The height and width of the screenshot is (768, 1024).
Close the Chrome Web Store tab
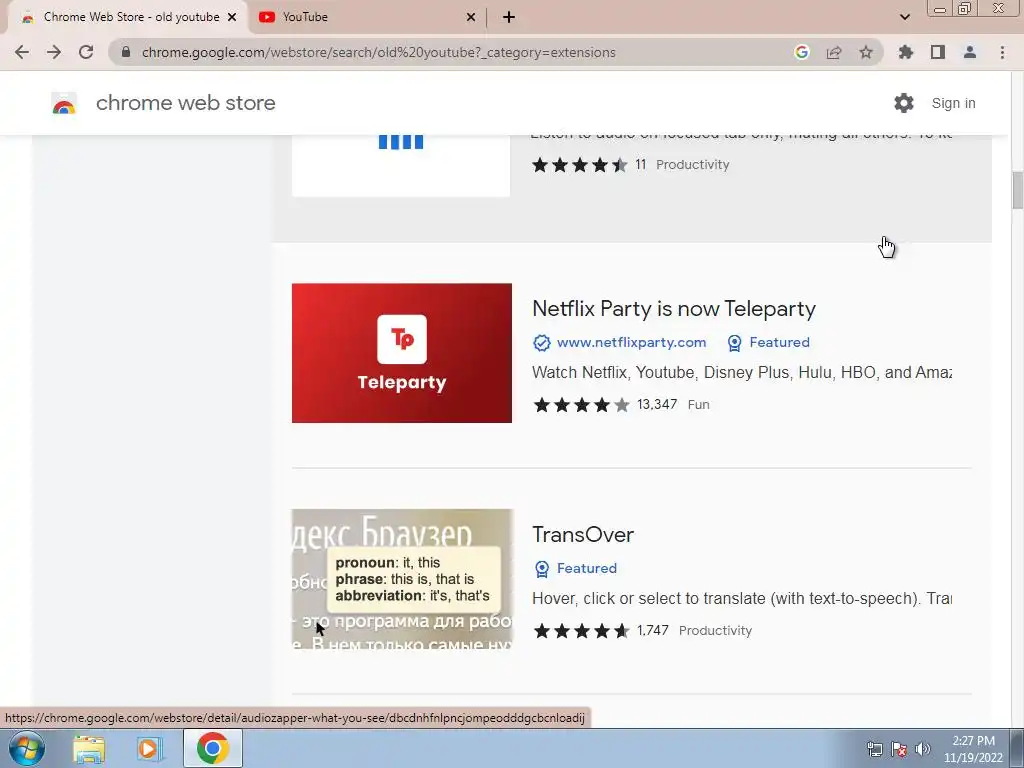pyautogui.click(x=232, y=17)
